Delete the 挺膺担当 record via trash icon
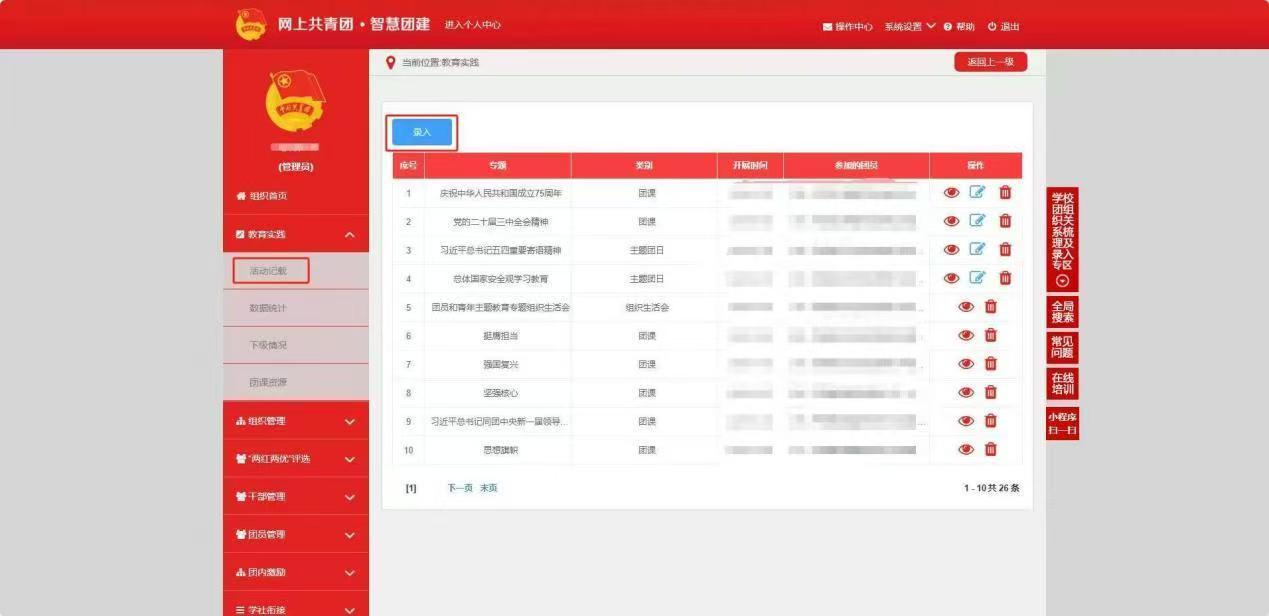The height and width of the screenshot is (616, 1269). pyautogui.click(x=991, y=335)
